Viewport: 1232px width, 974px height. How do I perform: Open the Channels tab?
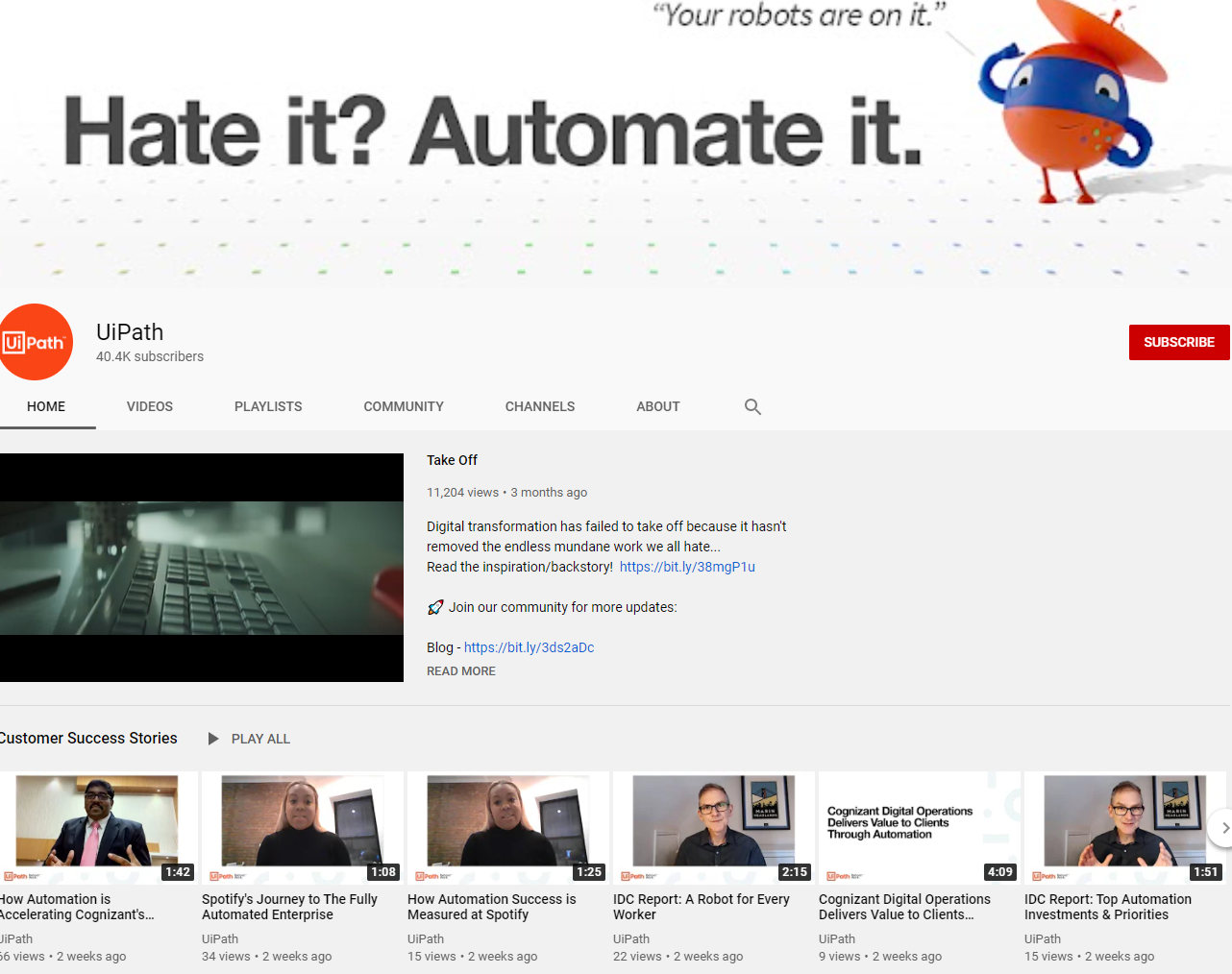540,407
